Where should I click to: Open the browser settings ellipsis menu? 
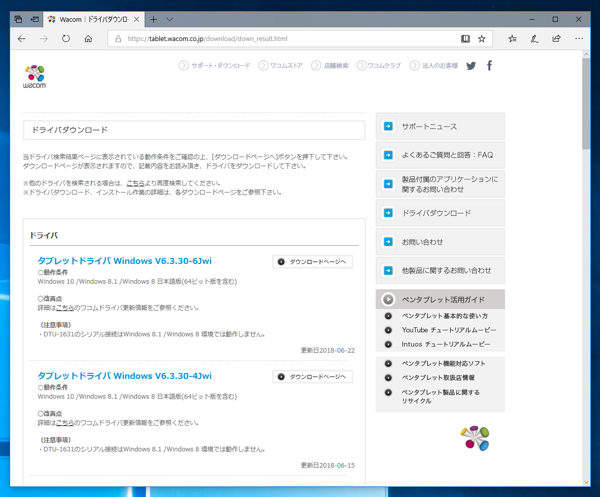pos(579,39)
